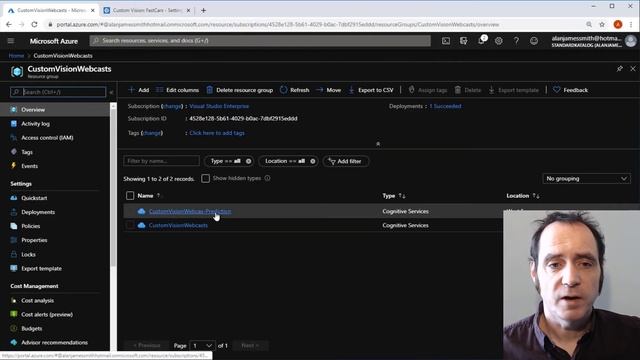Click Delete resource group
640x360 pixels.
[x=240, y=90]
